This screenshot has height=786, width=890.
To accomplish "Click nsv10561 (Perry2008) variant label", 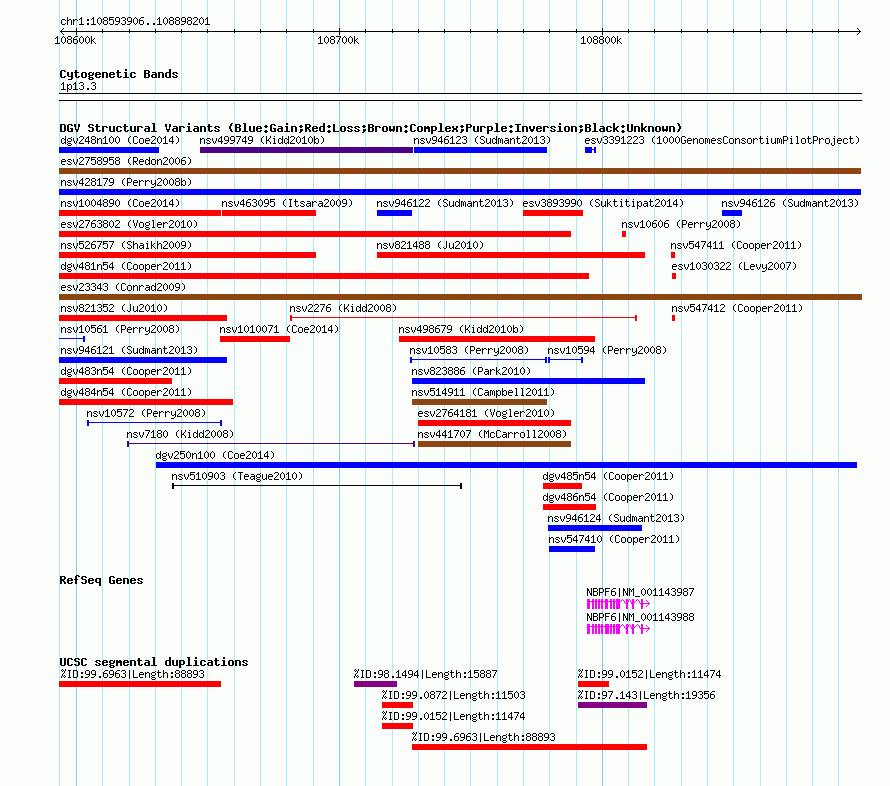I will click(x=120, y=329).
